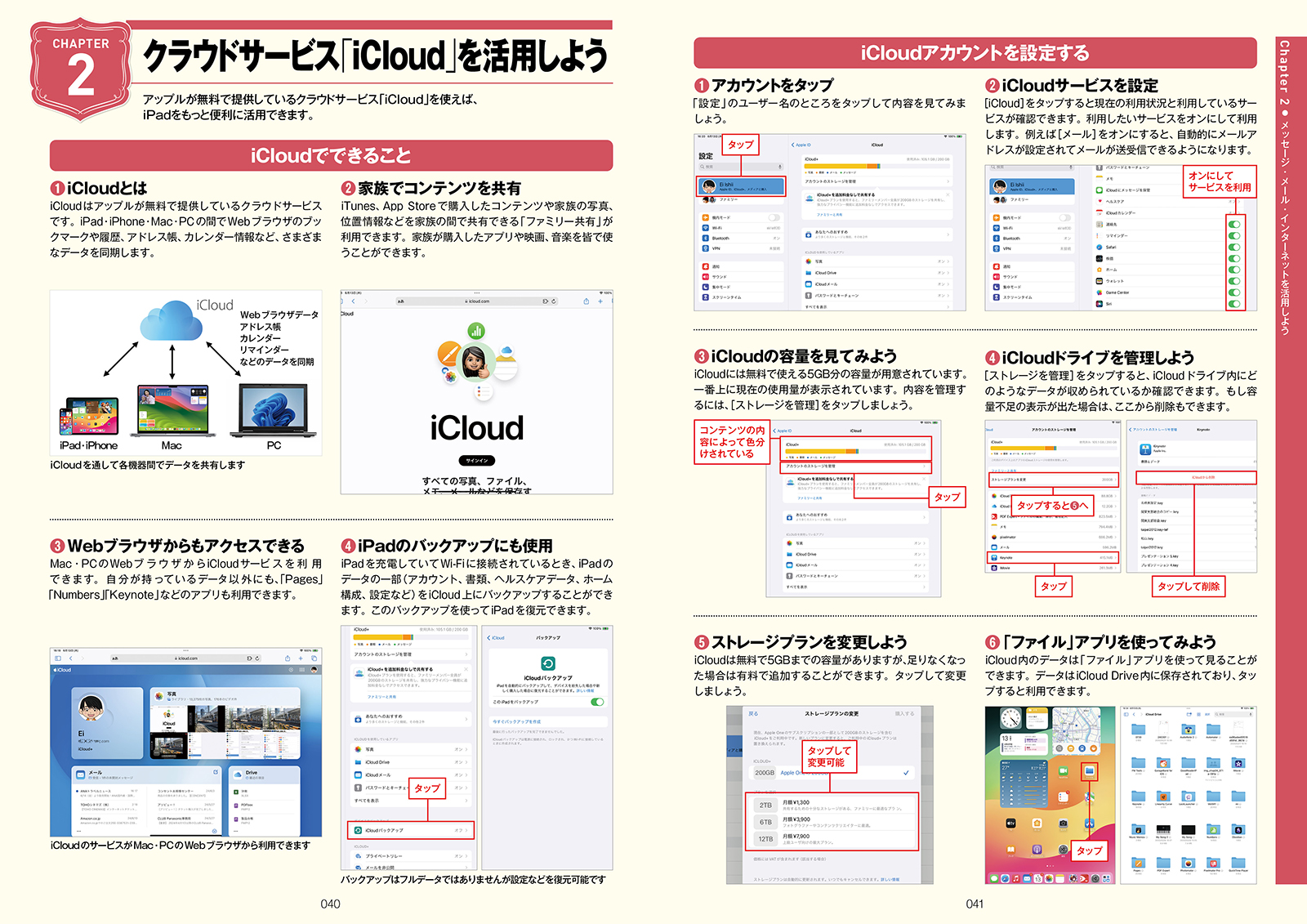This screenshot has height=924, width=1307.
Task: Open iCloud Drive row in step 1 iCloud screenshot
Action: pyautogui.click(x=877, y=273)
